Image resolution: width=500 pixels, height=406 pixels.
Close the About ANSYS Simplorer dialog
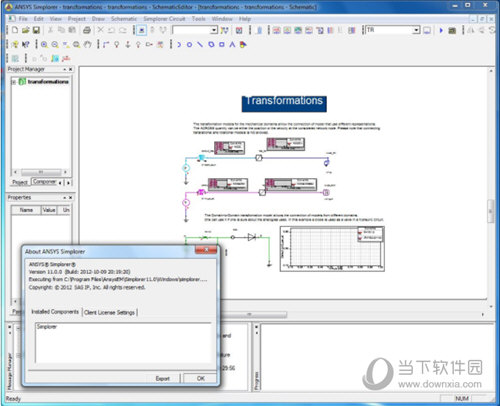click(x=206, y=250)
